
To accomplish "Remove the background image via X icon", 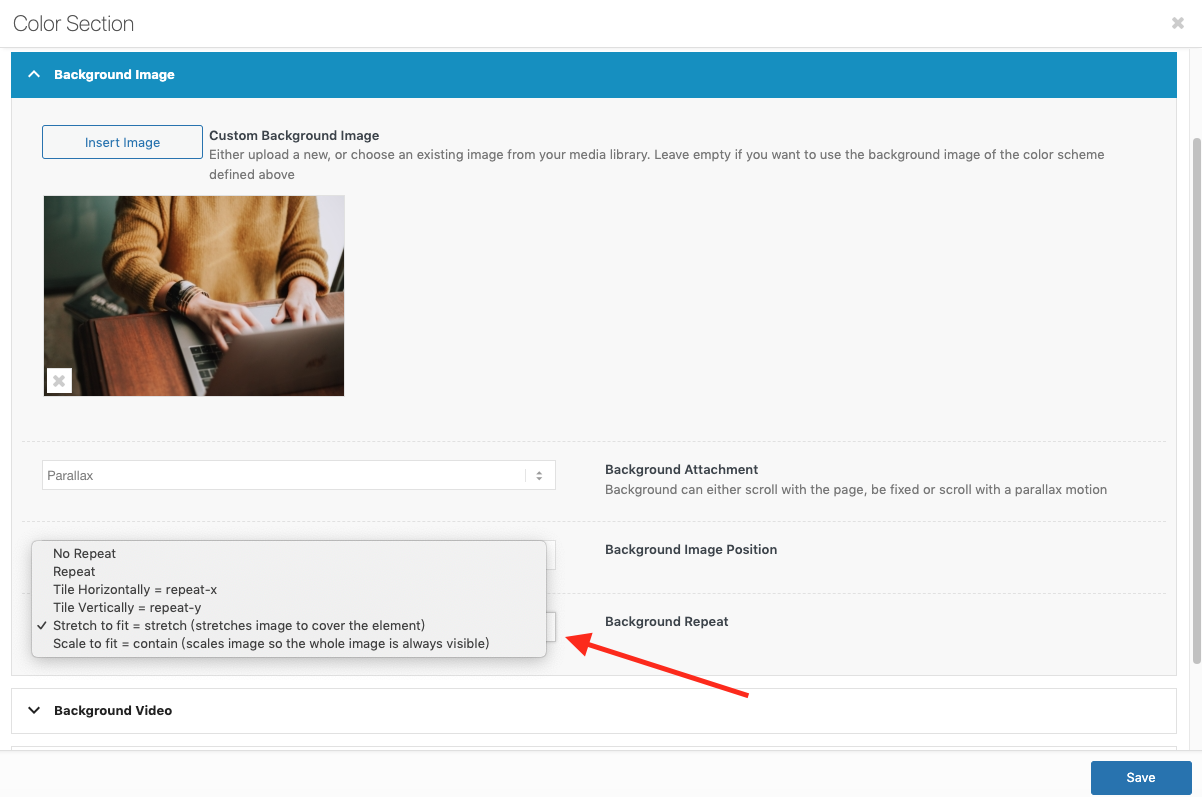I will [59, 380].
